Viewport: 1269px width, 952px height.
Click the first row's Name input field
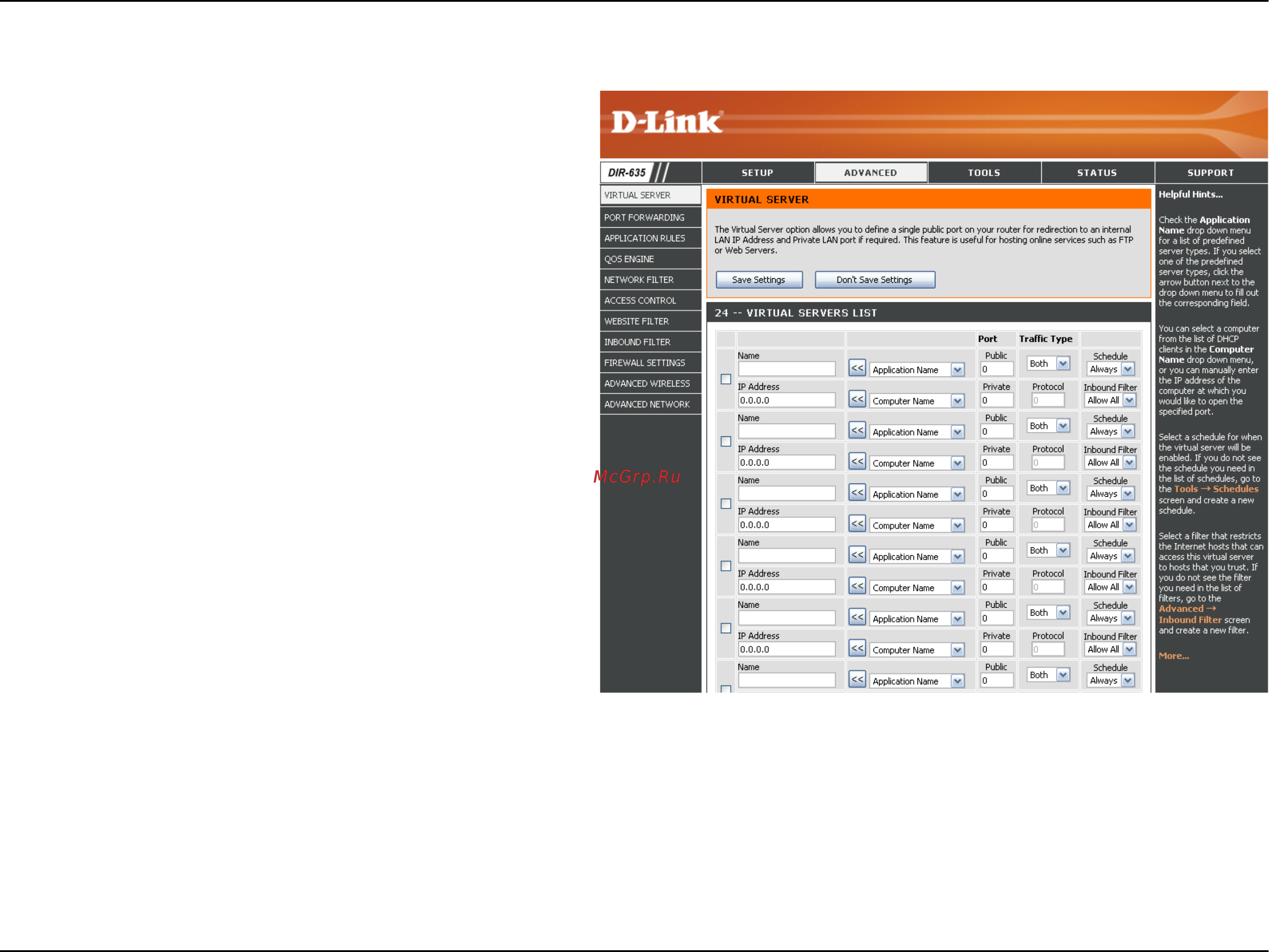[787, 369]
